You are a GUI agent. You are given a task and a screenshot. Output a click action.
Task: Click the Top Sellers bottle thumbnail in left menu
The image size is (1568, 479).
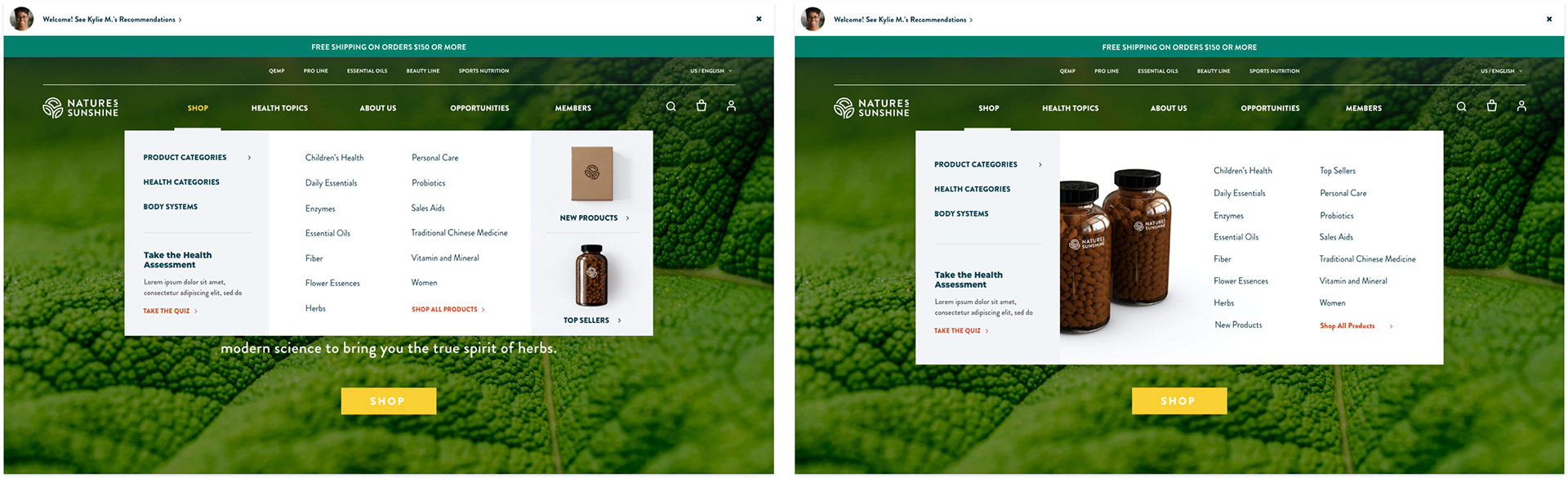(x=591, y=275)
